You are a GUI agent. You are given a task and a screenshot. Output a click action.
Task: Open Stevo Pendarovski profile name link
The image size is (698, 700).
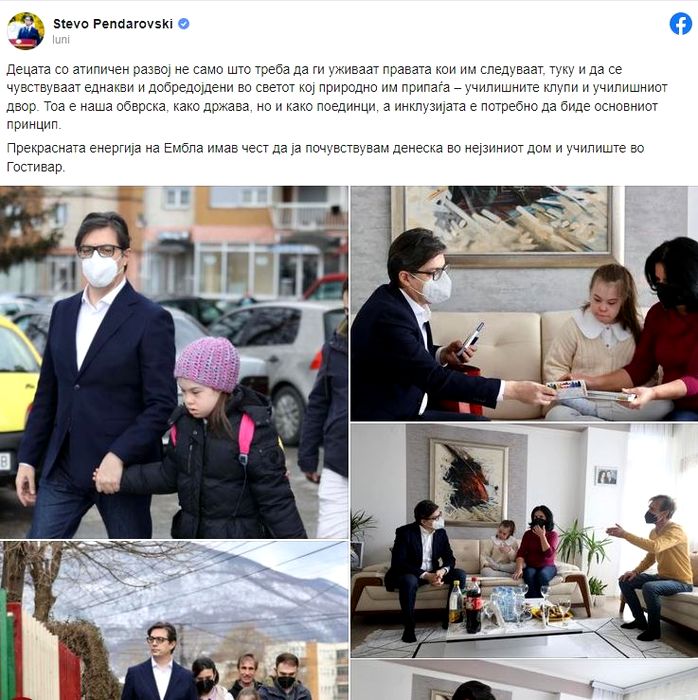(x=113, y=24)
